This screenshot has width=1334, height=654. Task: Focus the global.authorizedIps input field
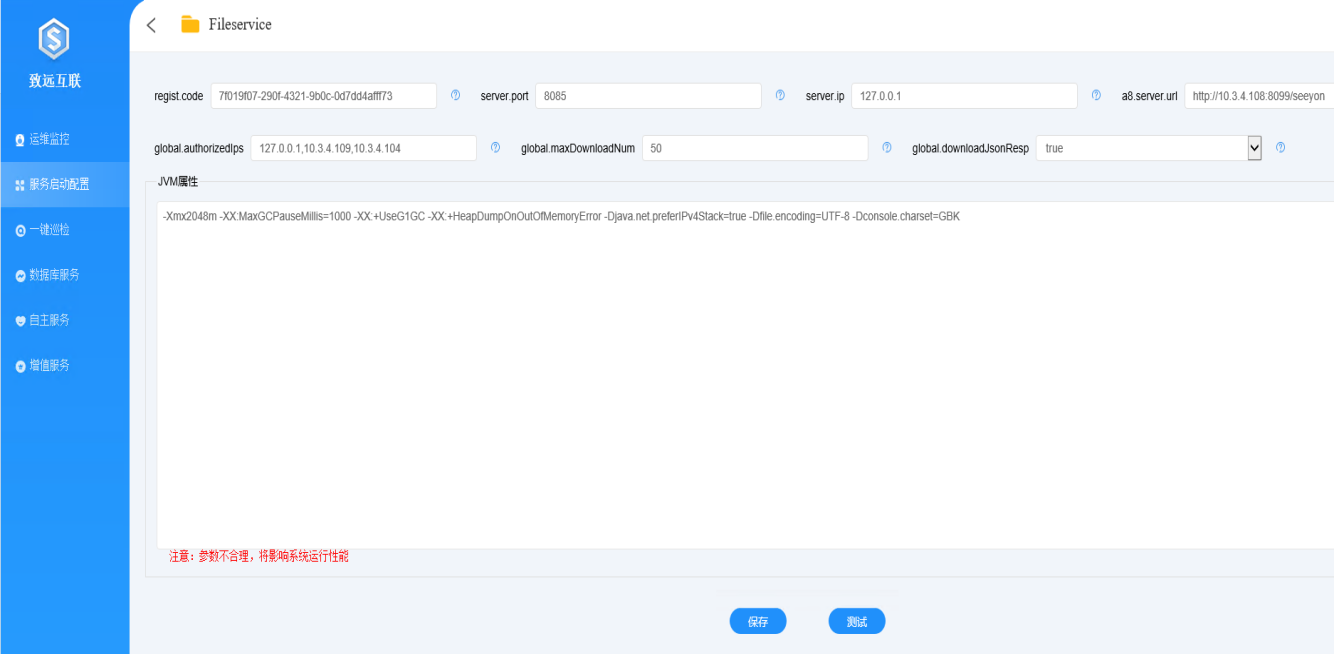364,148
